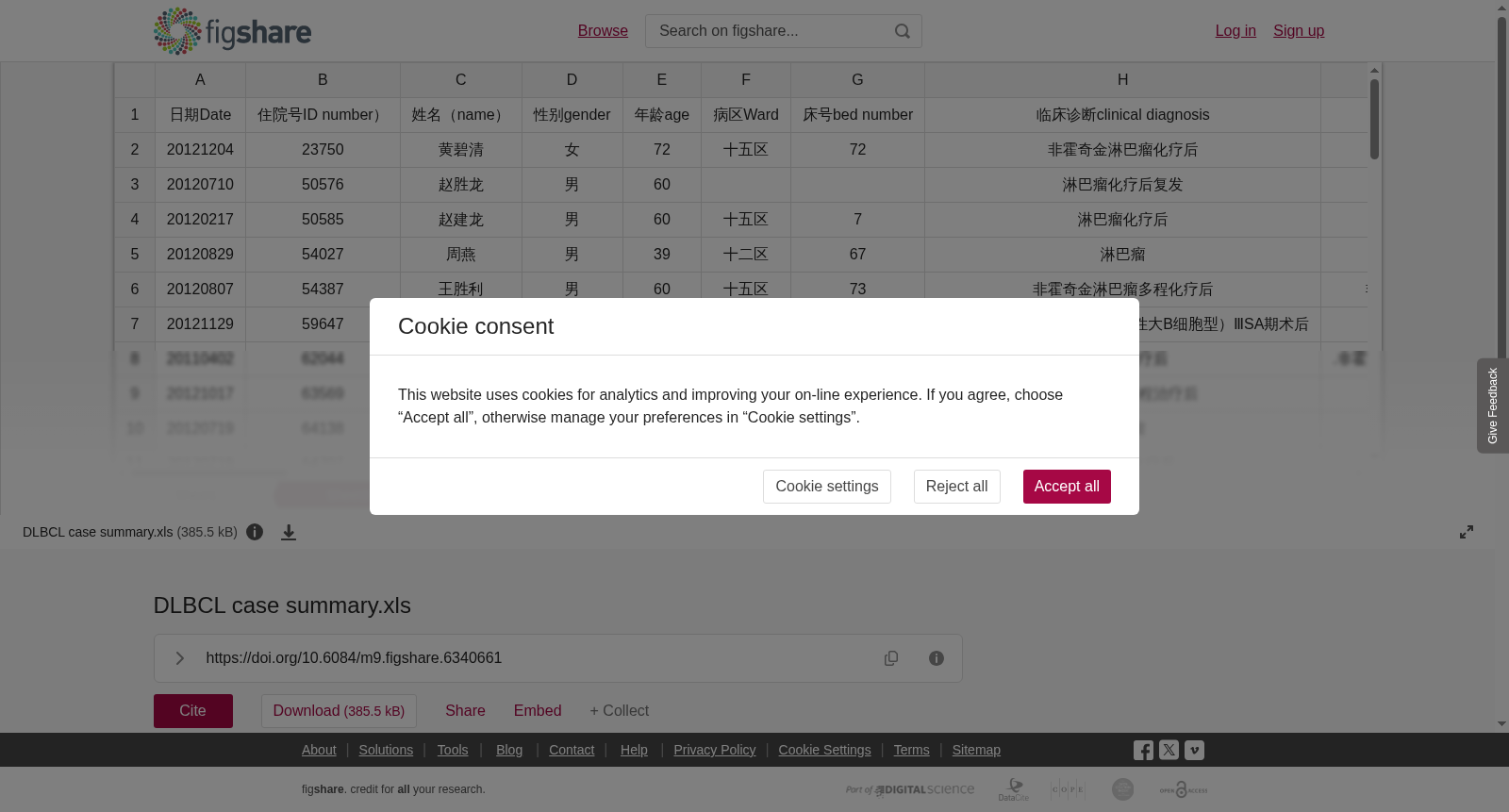The height and width of the screenshot is (812, 1509).
Task: Show file info icon beside DLBCL case summary.xls
Action: (255, 532)
